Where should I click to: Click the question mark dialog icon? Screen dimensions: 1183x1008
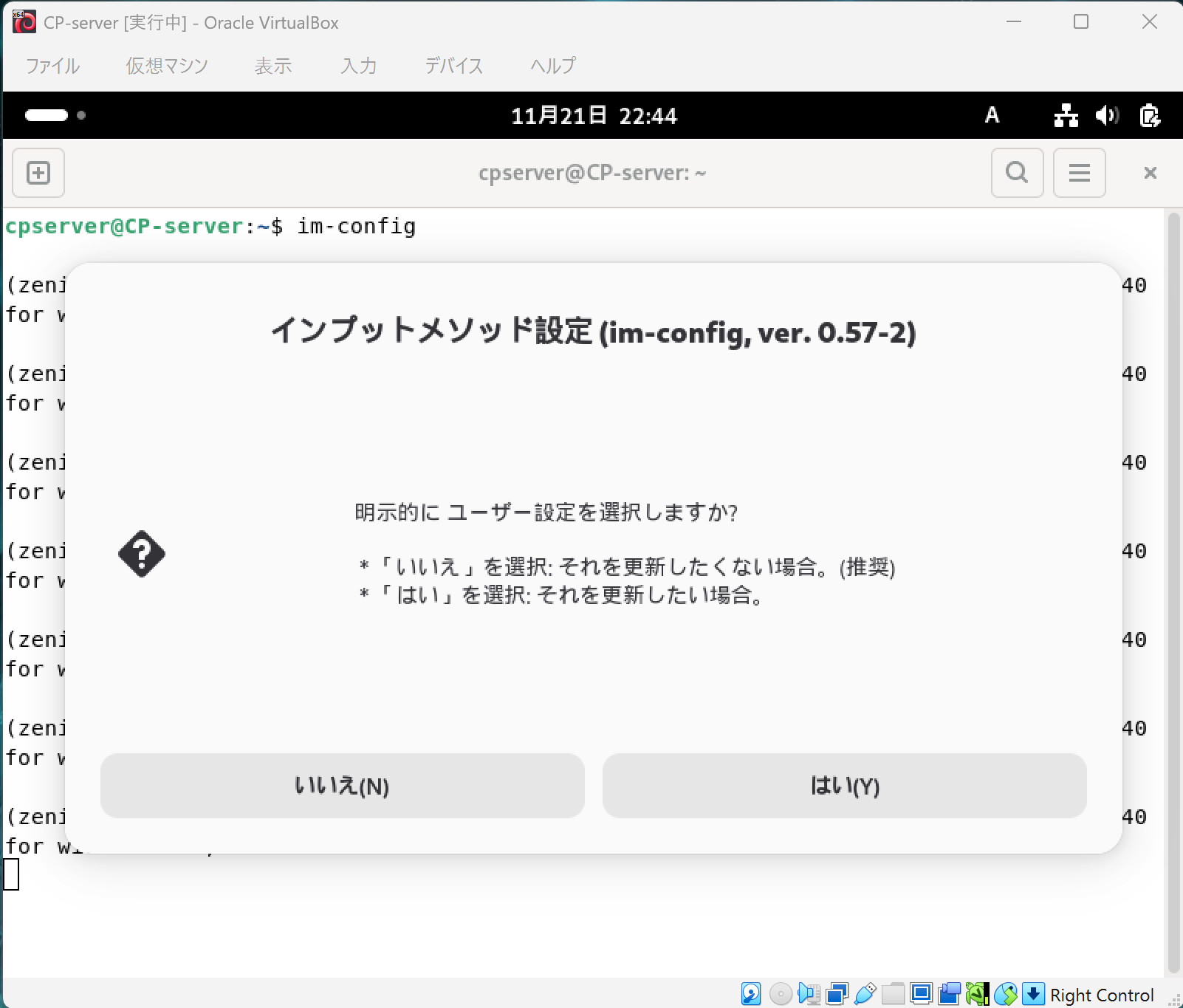point(142,554)
